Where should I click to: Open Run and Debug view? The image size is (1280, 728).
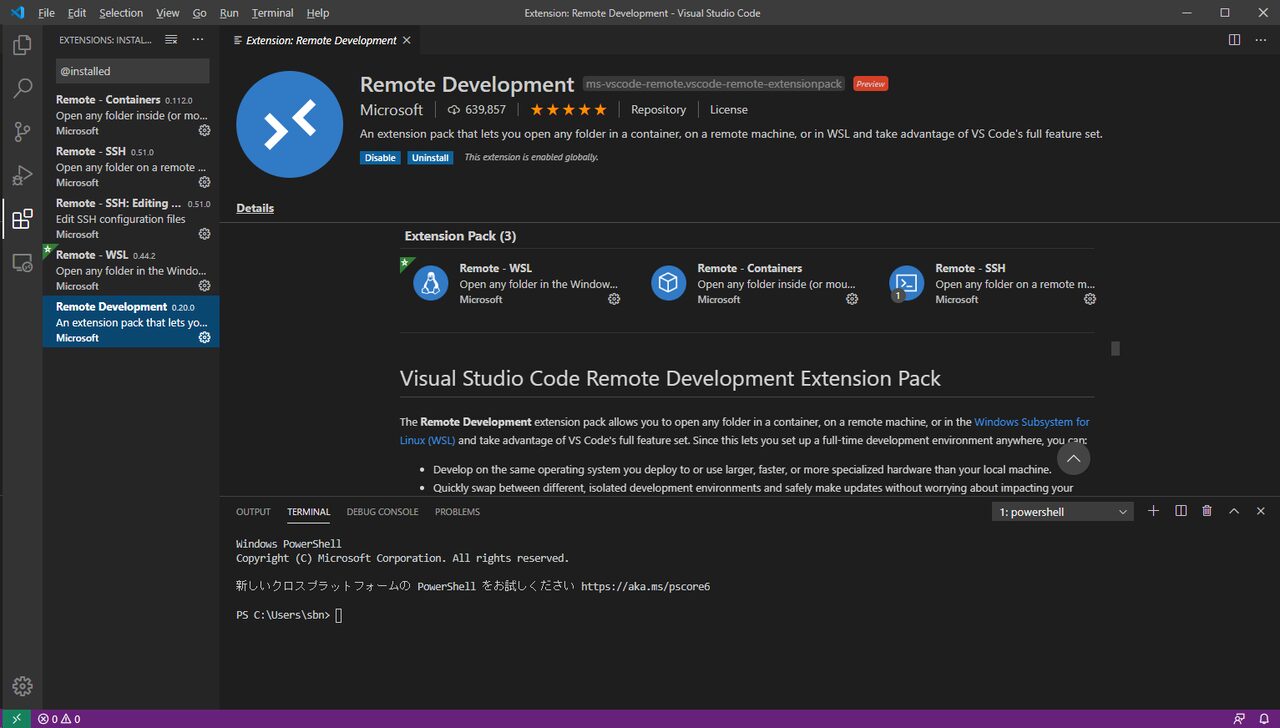click(x=22, y=176)
